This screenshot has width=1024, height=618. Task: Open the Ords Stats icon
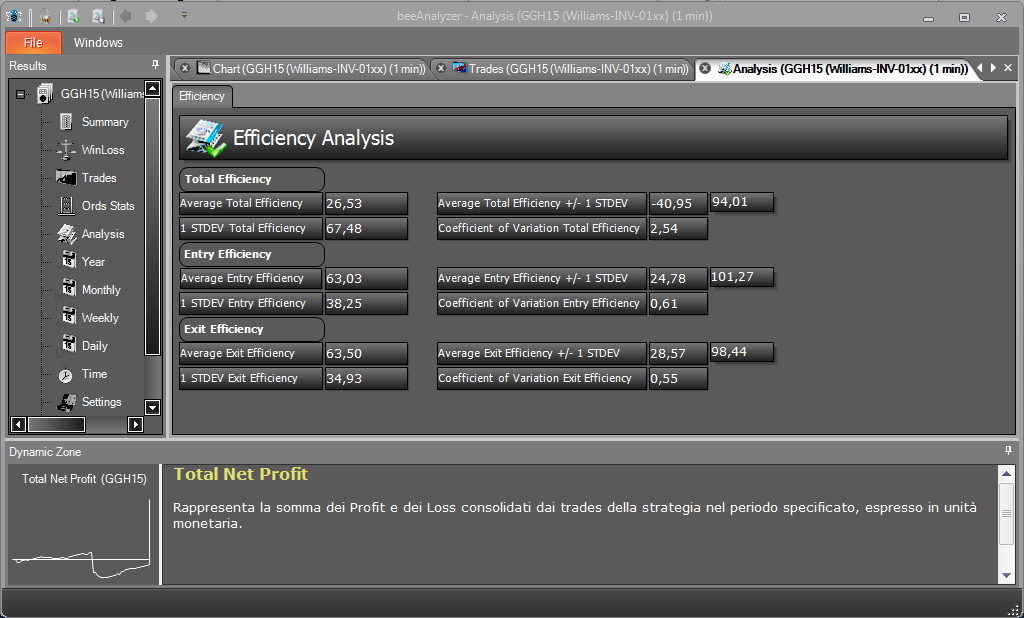(65, 206)
